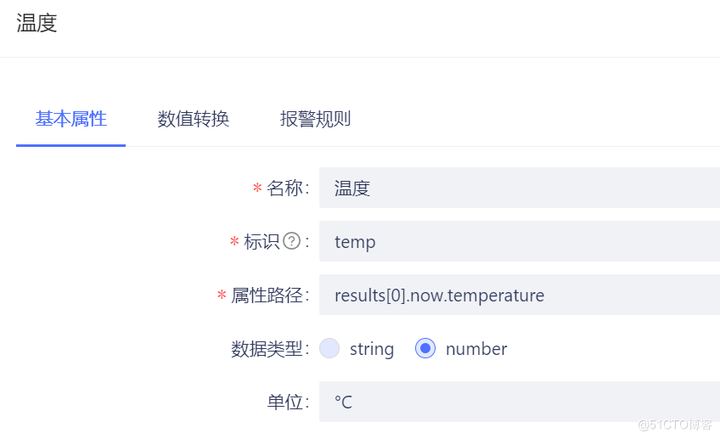Select the number data type radio button
Viewport: 720px width, 439px height.
(425, 349)
